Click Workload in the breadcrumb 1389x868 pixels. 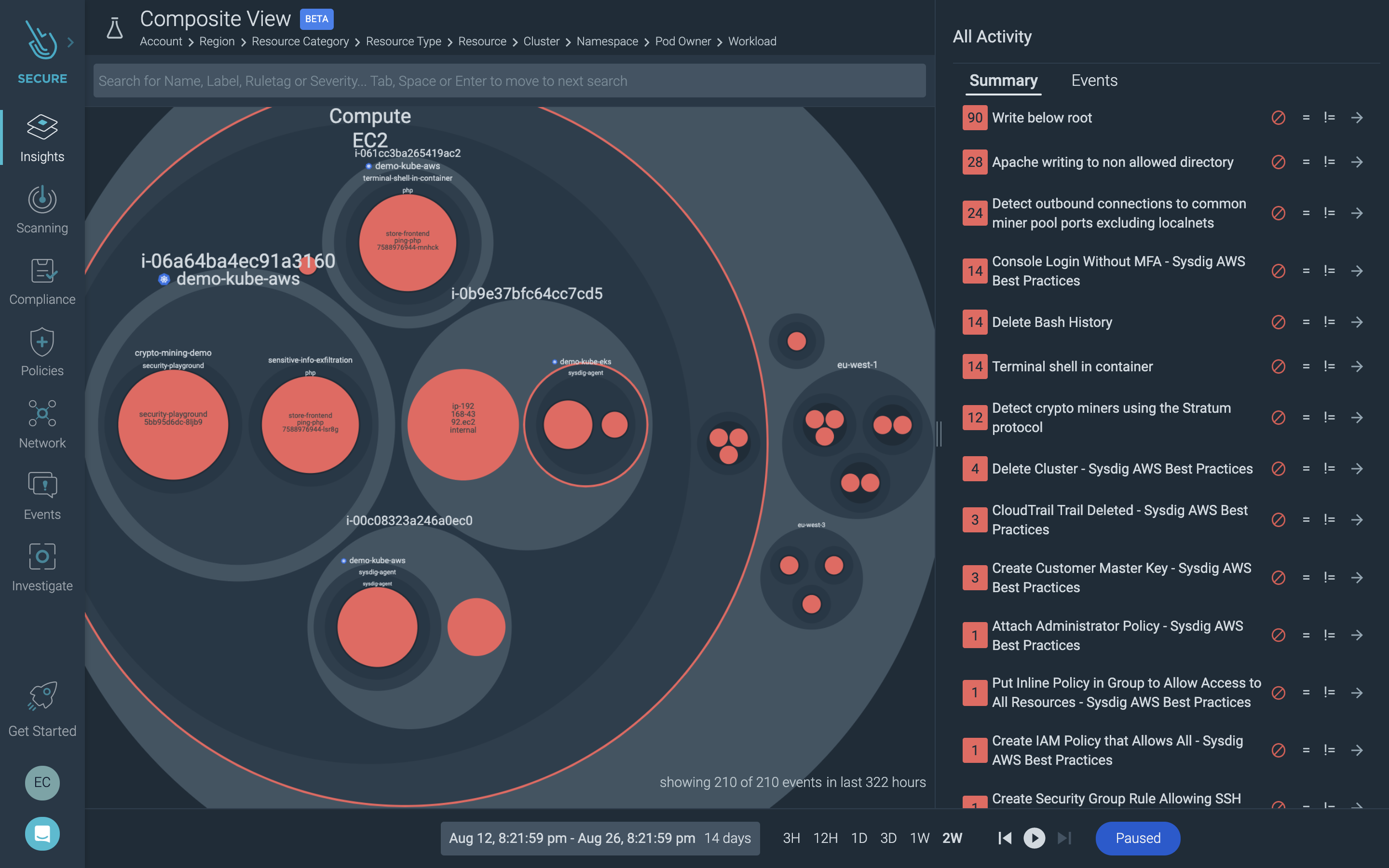point(752,41)
